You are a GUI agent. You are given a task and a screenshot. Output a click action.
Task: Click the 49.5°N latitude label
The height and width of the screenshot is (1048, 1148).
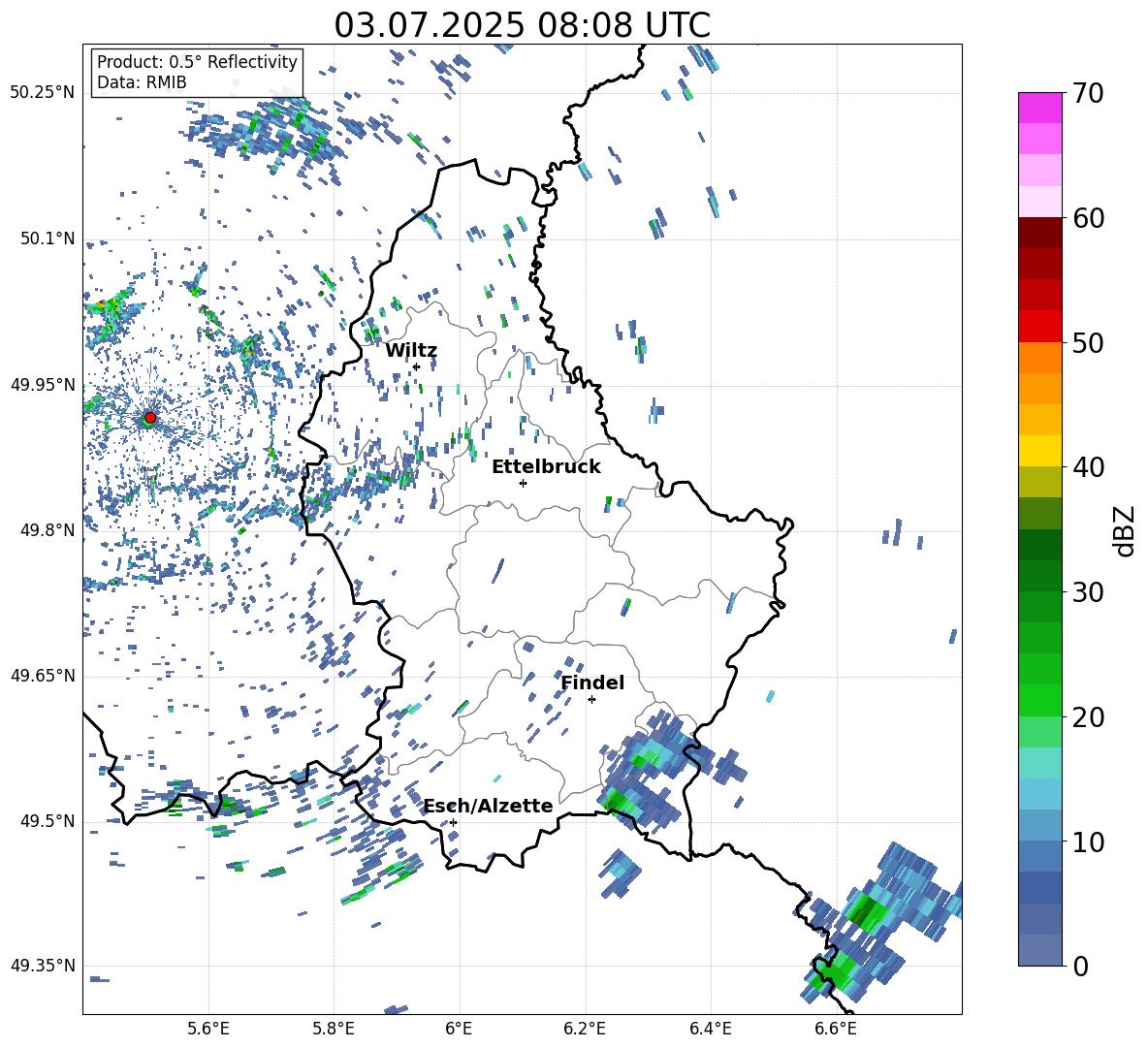[48, 821]
